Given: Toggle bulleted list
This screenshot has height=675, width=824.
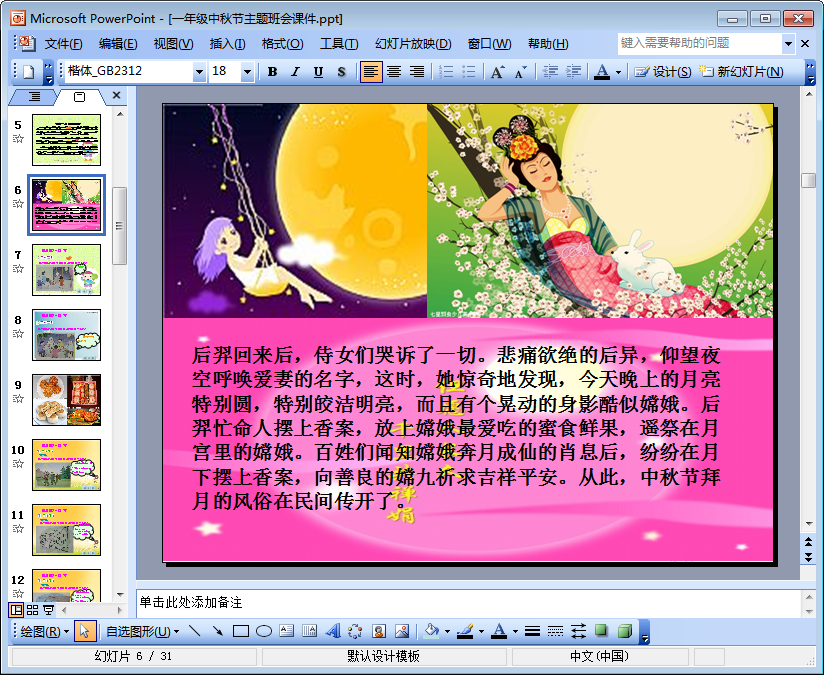Looking at the screenshot, I should click(469, 71).
